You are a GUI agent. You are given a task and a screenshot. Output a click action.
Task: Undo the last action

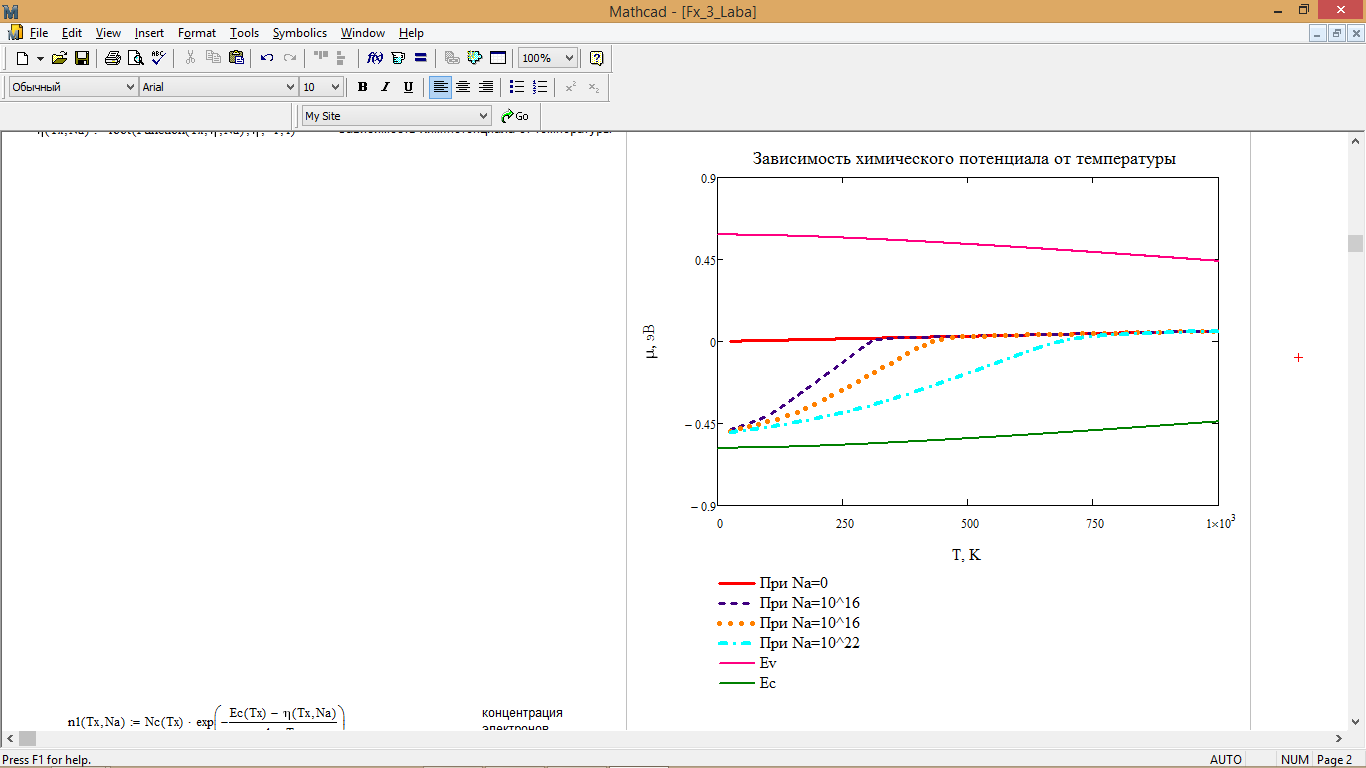(267, 58)
